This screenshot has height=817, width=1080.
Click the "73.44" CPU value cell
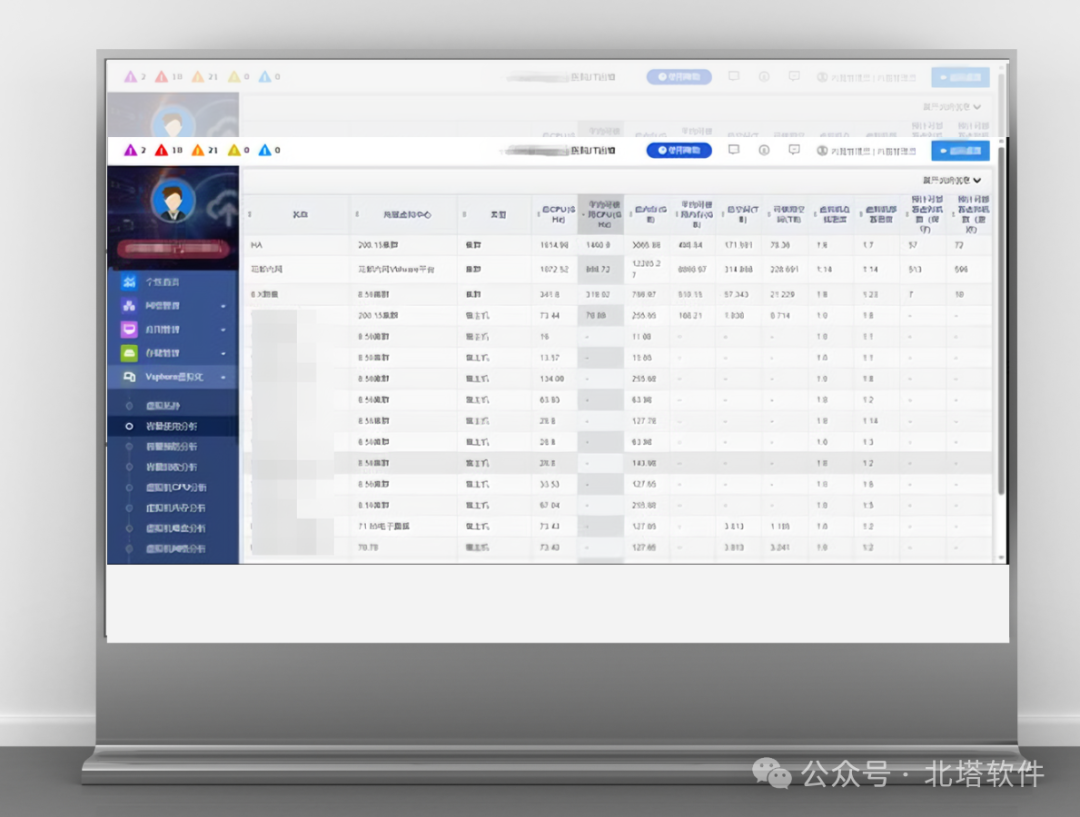point(549,316)
